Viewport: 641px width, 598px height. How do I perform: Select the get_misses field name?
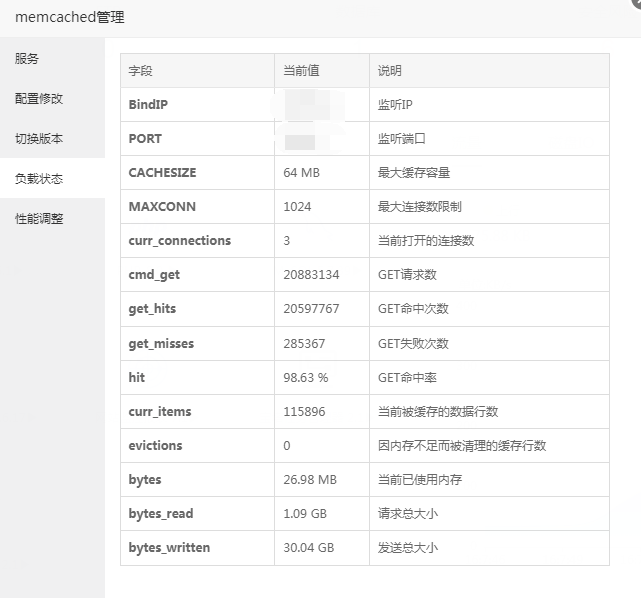pyautogui.click(x=161, y=344)
